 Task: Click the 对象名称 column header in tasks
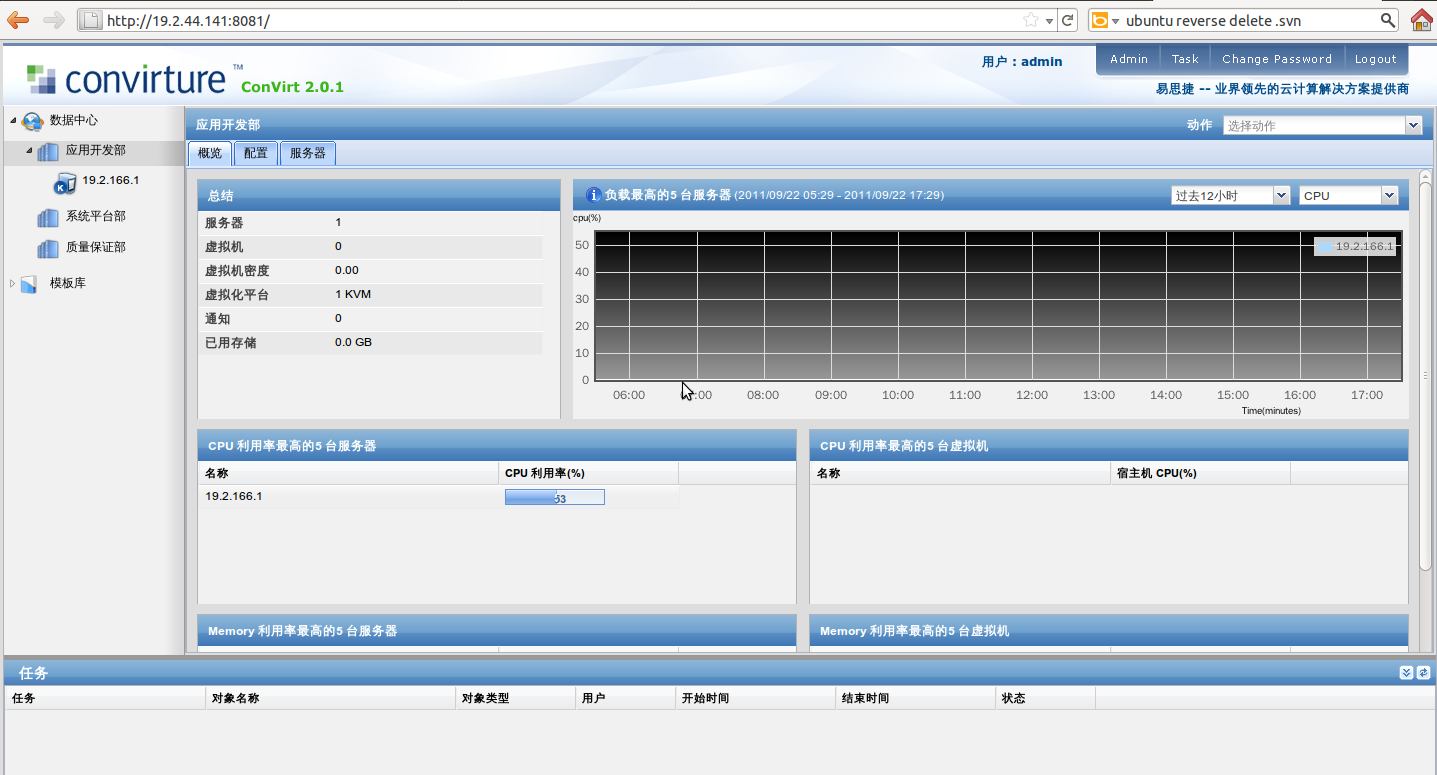[x=330, y=698]
